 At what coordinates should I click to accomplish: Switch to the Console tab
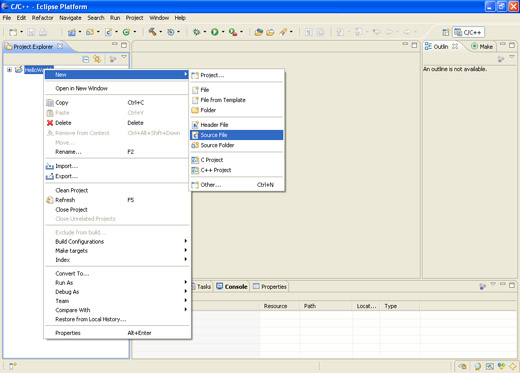(232, 287)
